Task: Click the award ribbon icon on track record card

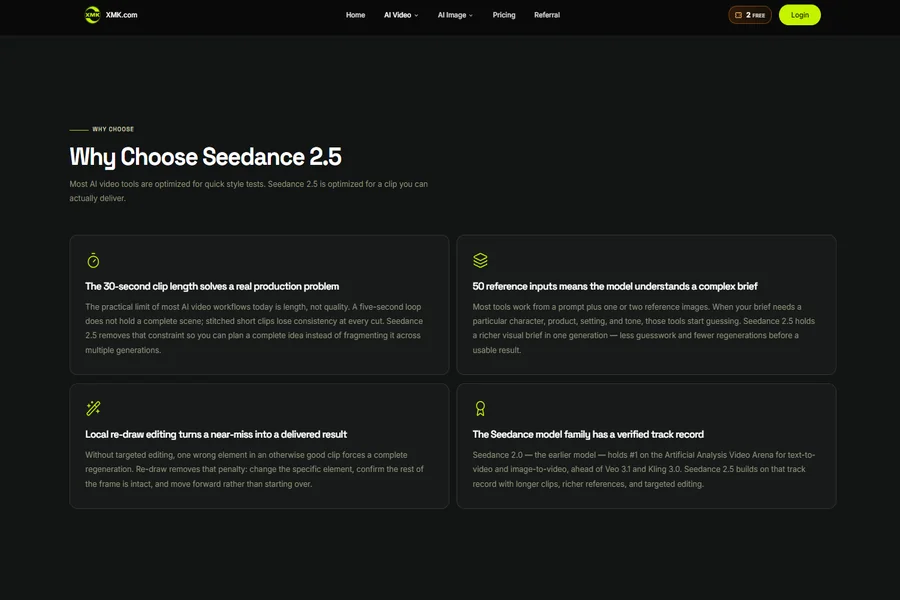Action: tap(480, 408)
